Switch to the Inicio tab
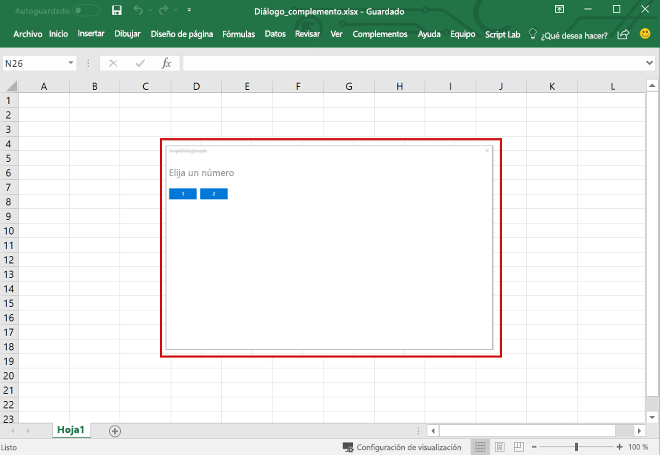 tap(59, 34)
